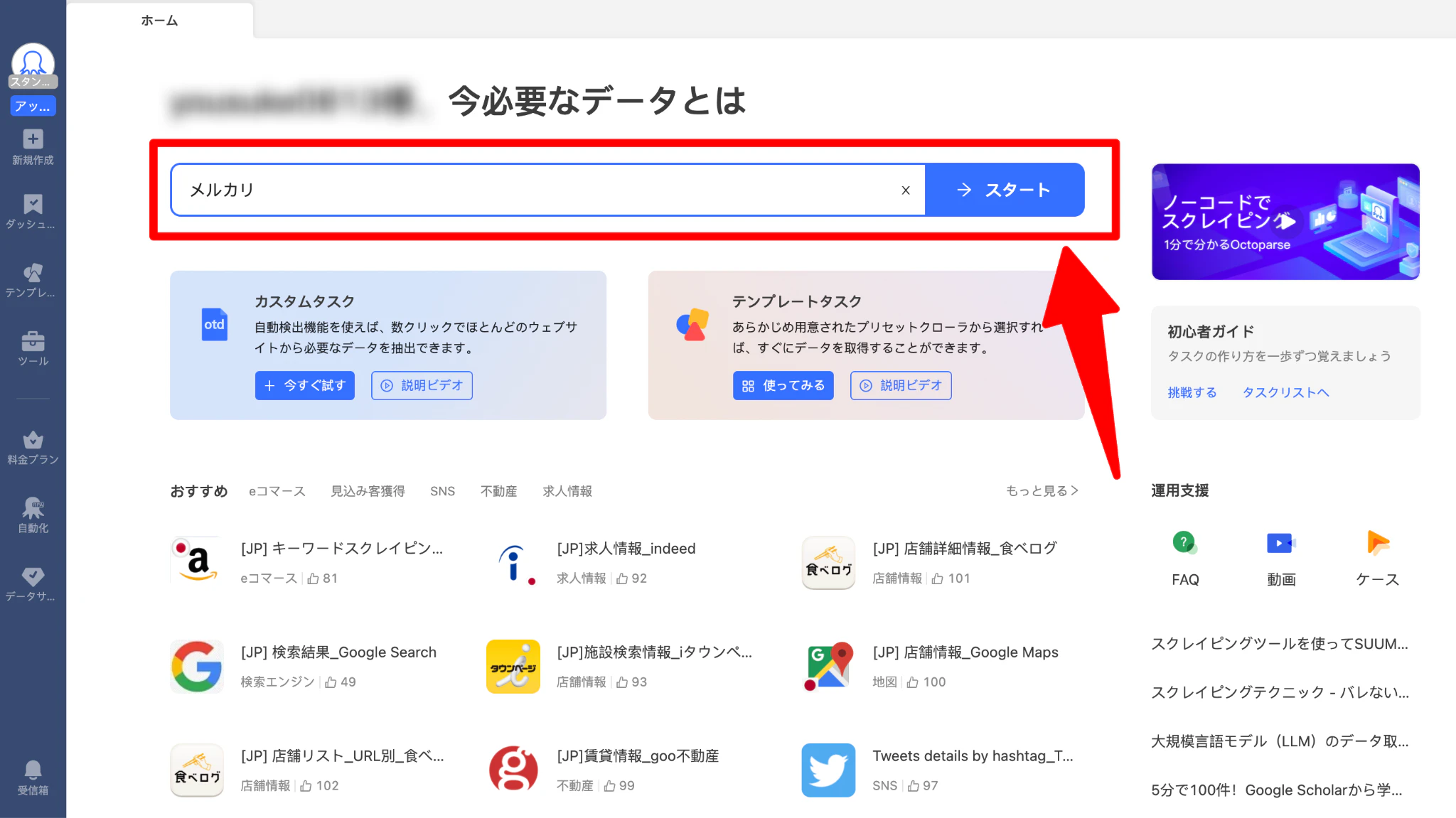Image resolution: width=1456 pixels, height=818 pixels.
Task: Open [JP]賃貸情報_goo不動産 template title
Action: click(638, 756)
